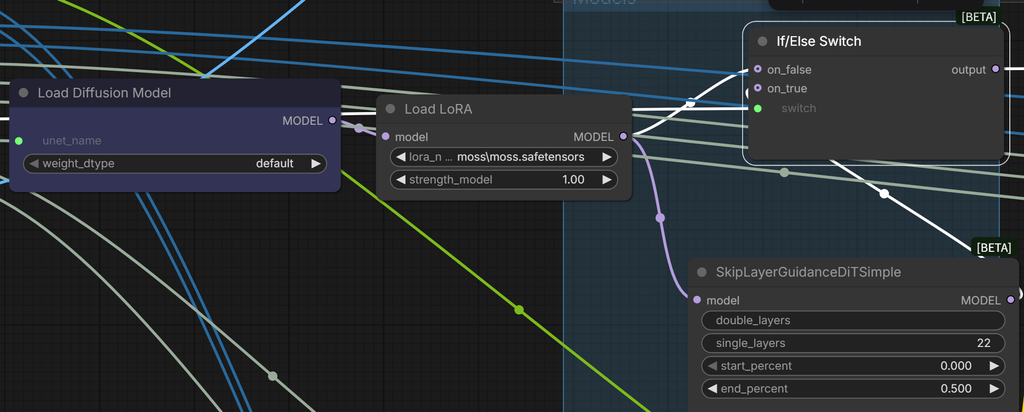This screenshot has width=1024, height=412.
Task: Click the MODEL output socket on SkipLayerGuidanceDiTSimple
Action: (x=1011, y=300)
